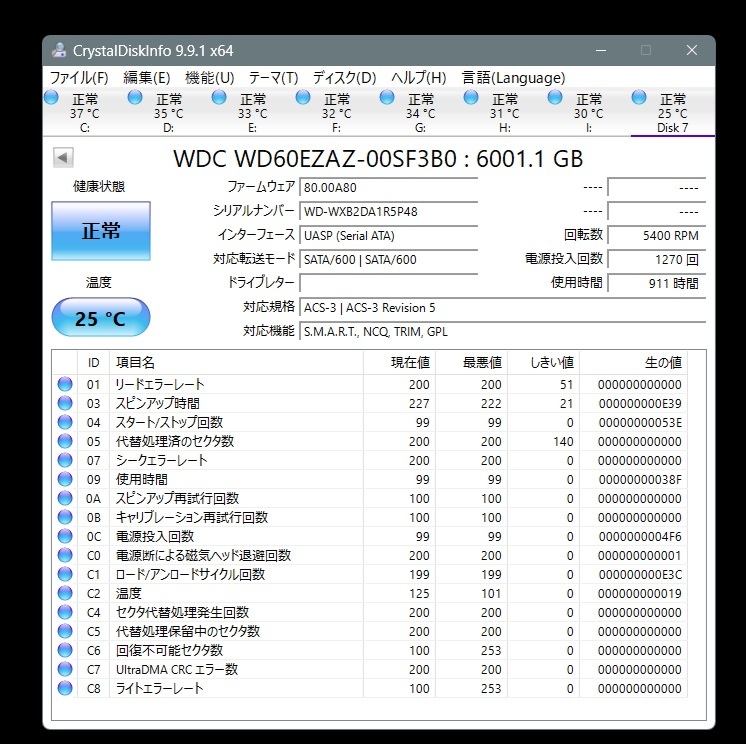The image size is (746, 744).
Task: Click status orb for drive G: 34 °C
Action: click(x=387, y=98)
